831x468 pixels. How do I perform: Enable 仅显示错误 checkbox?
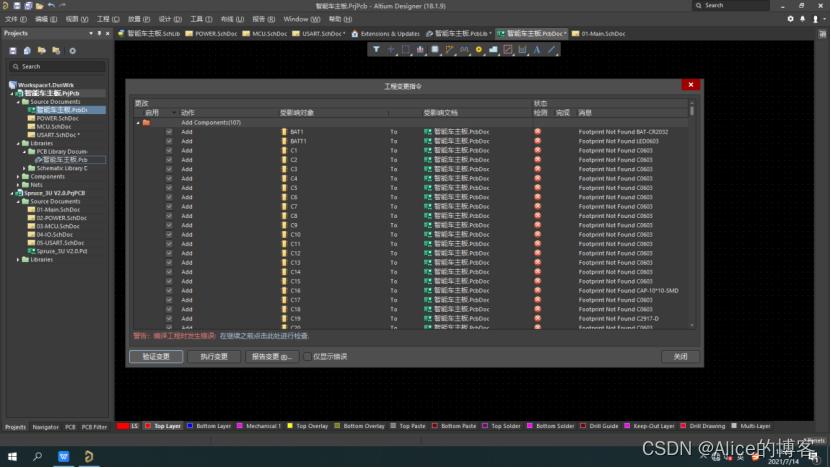[307, 357]
